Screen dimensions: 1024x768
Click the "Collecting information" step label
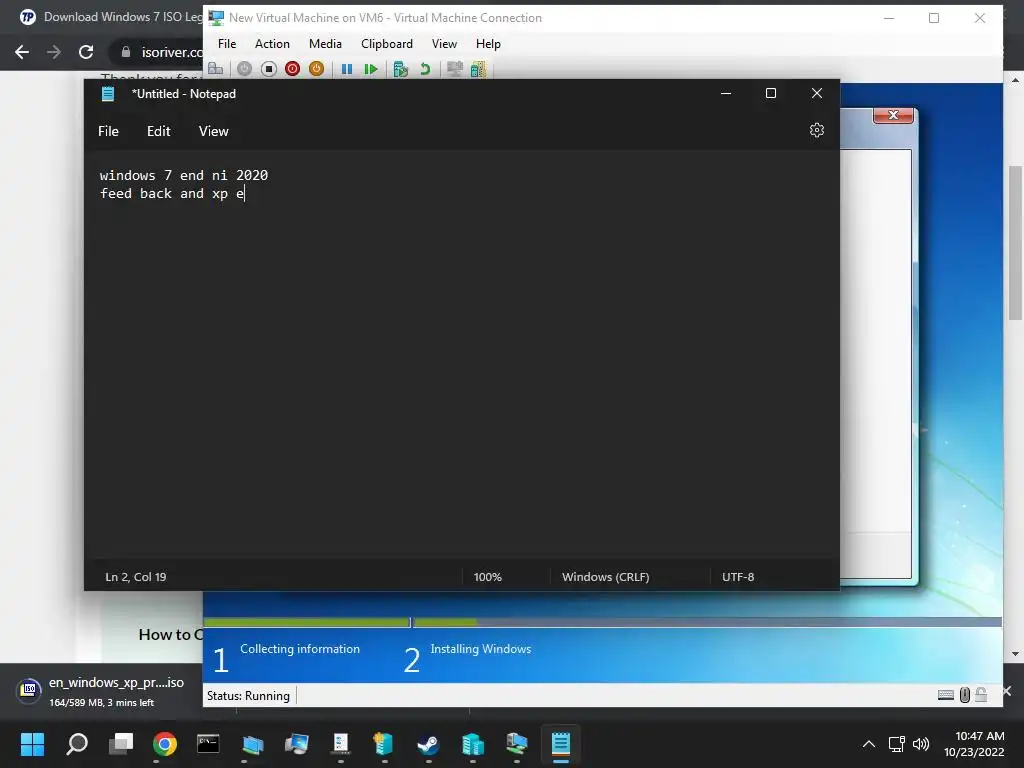coord(300,648)
